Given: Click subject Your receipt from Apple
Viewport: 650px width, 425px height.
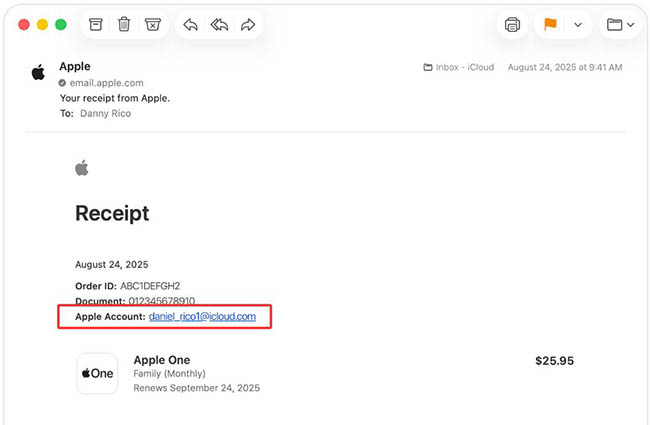Looking at the screenshot, I should tap(115, 98).
